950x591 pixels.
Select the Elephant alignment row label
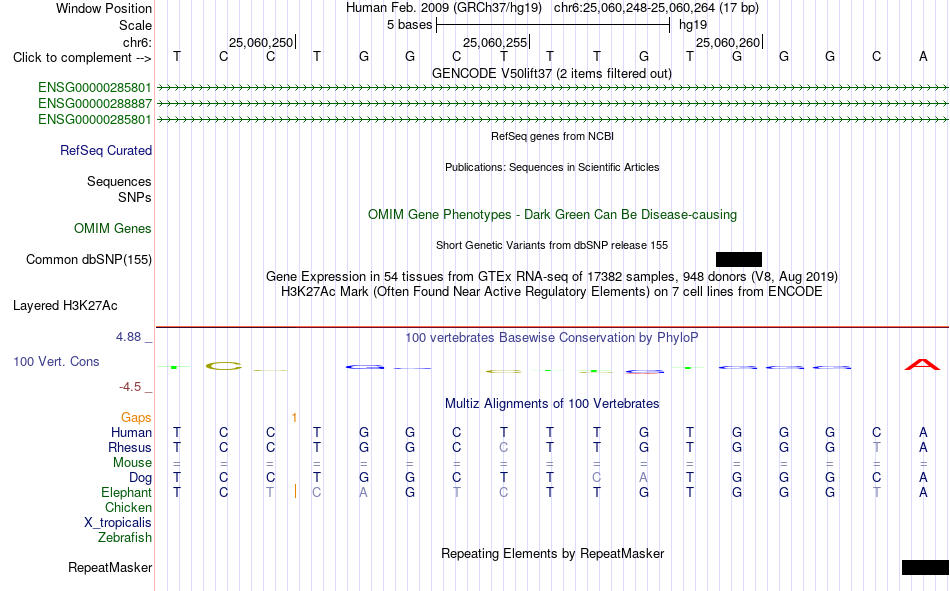click(x=127, y=492)
